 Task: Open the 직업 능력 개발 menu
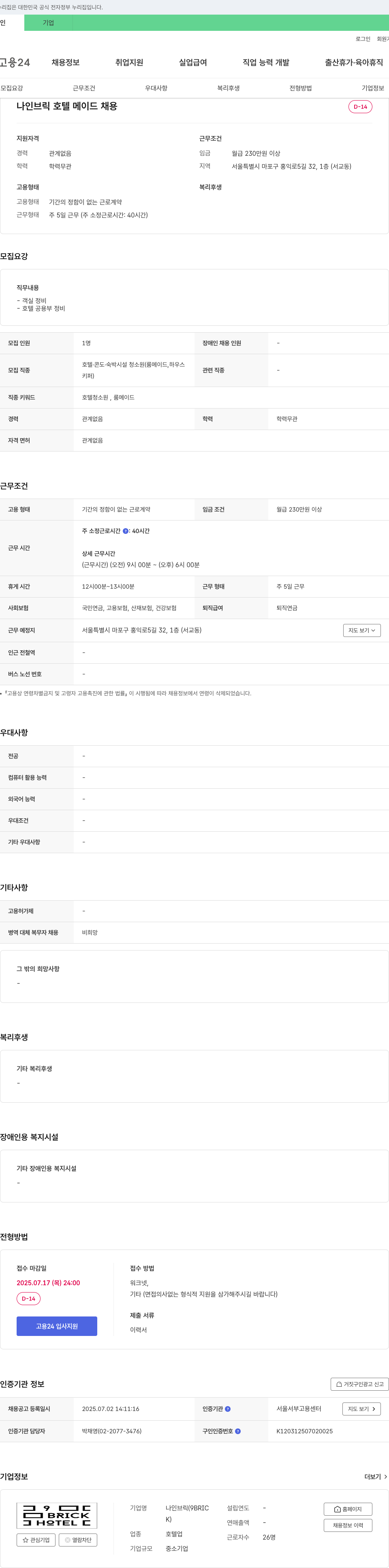coord(266,63)
